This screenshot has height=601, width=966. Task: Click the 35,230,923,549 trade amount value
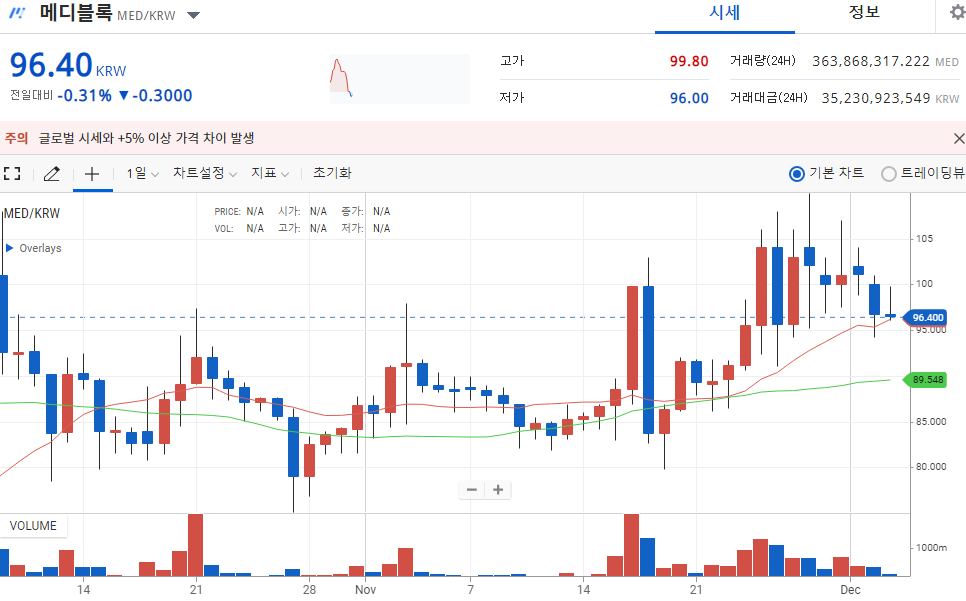[875, 99]
